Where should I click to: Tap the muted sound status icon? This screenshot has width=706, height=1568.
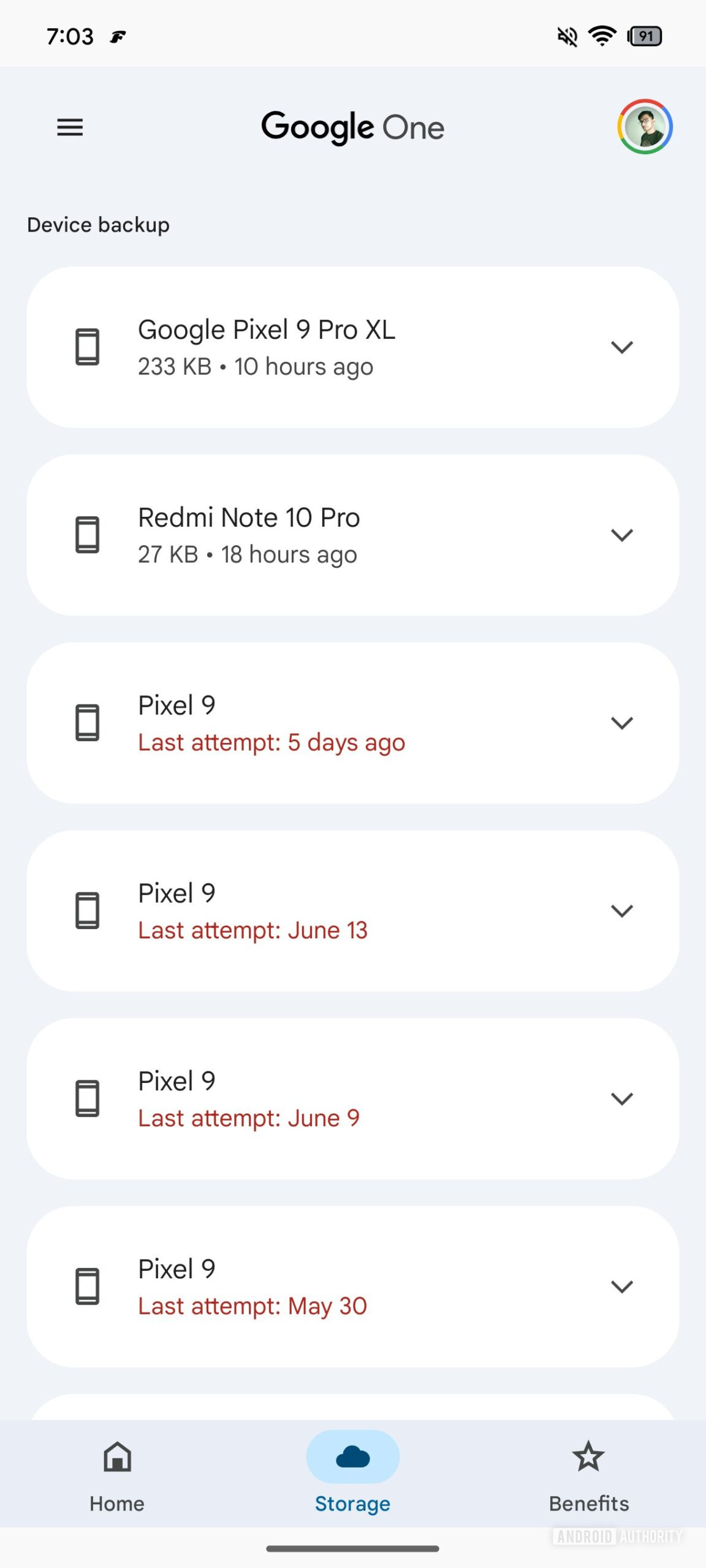[x=567, y=37]
